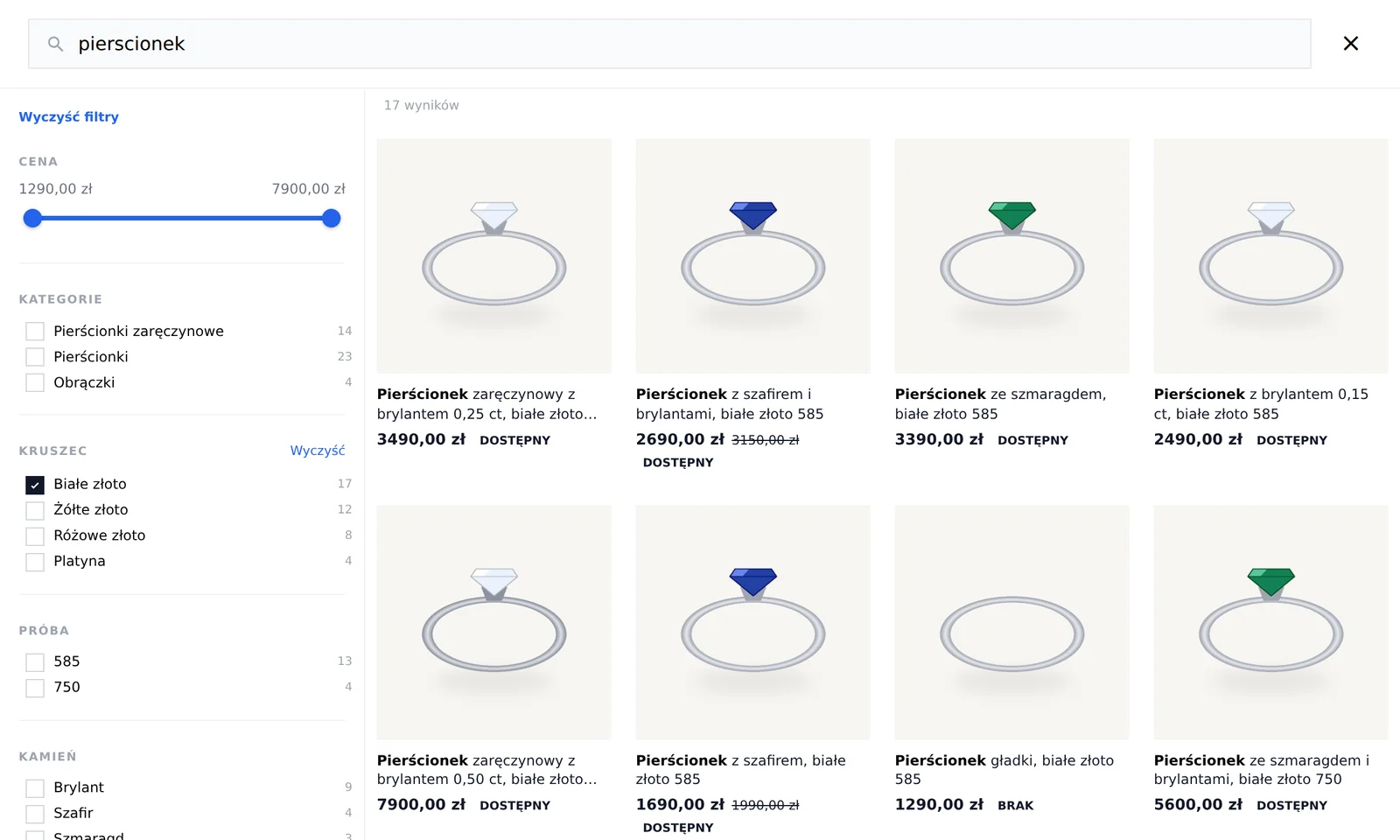The height and width of the screenshot is (840, 1400).
Task: View the 0,50 ct engagement ring image
Action: pyautogui.click(x=494, y=622)
